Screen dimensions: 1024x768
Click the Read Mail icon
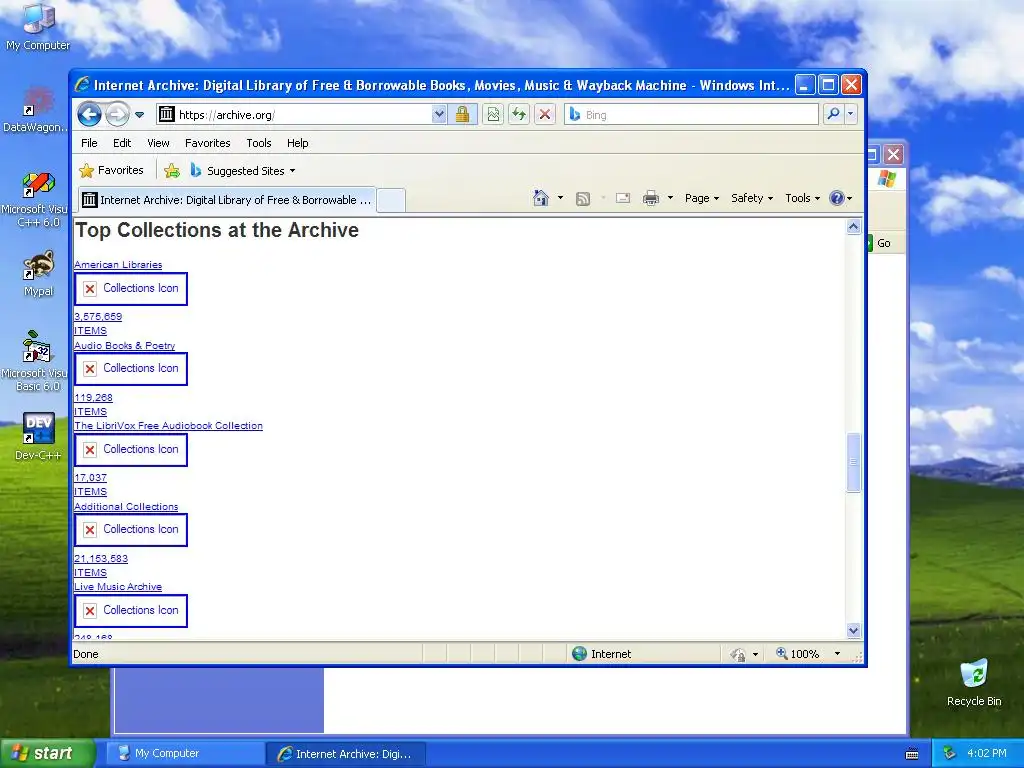[x=623, y=198]
